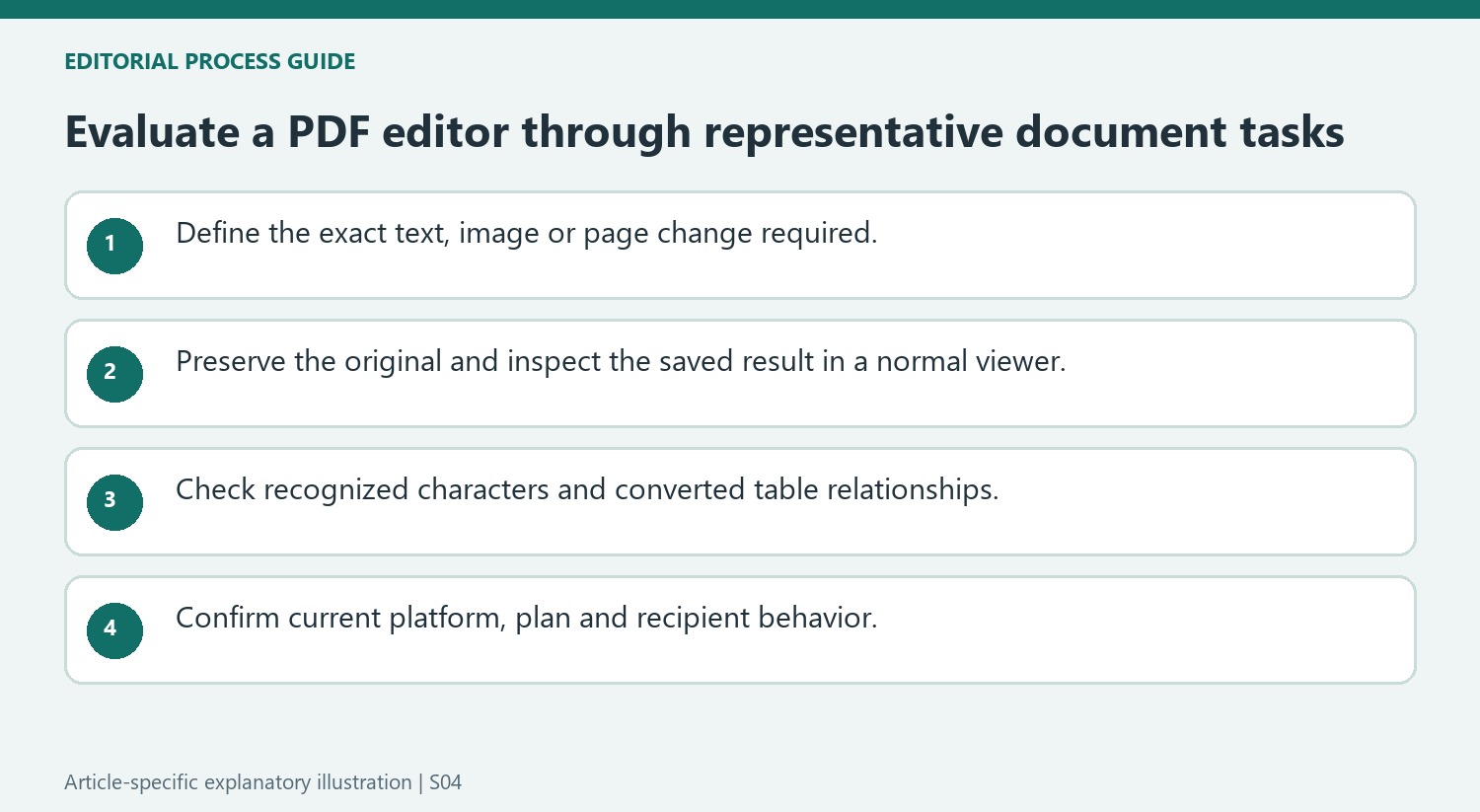Click the footer "Article-specific explanatory illustration | S04"

pyautogui.click(x=263, y=782)
